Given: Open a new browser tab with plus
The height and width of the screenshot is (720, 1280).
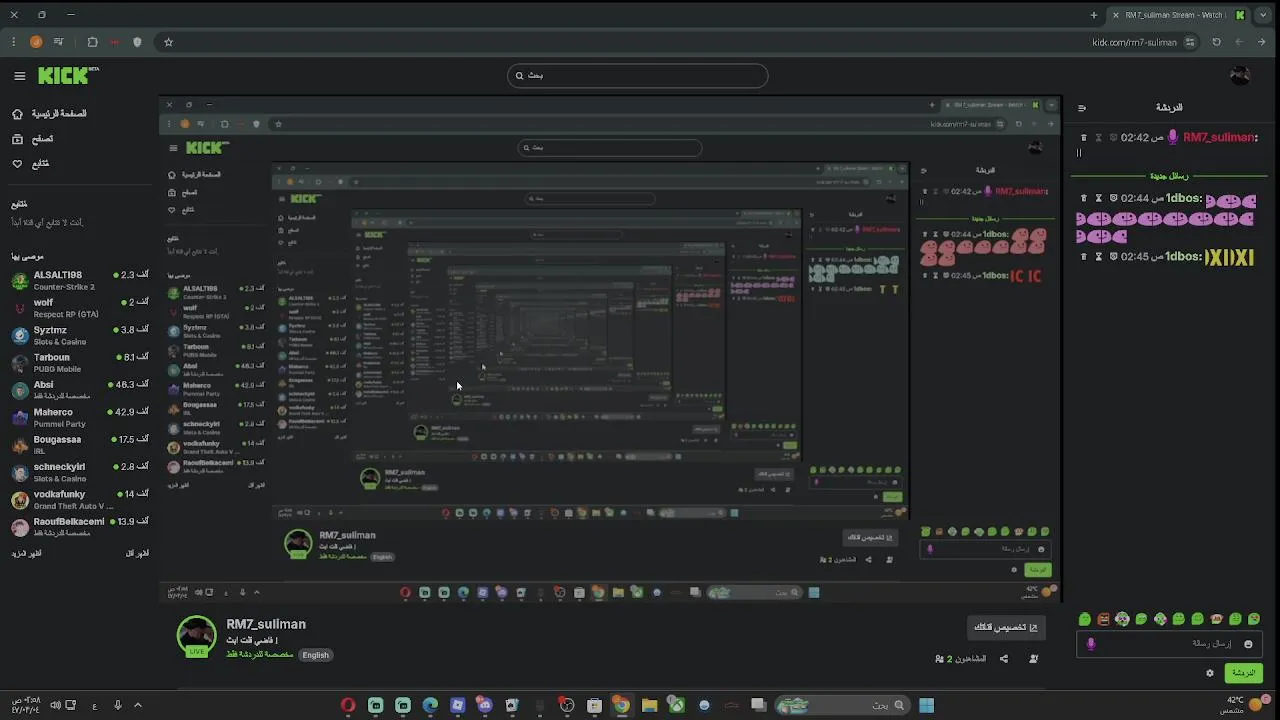Looking at the screenshot, I should pyautogui.click(x=1093, y=15).
